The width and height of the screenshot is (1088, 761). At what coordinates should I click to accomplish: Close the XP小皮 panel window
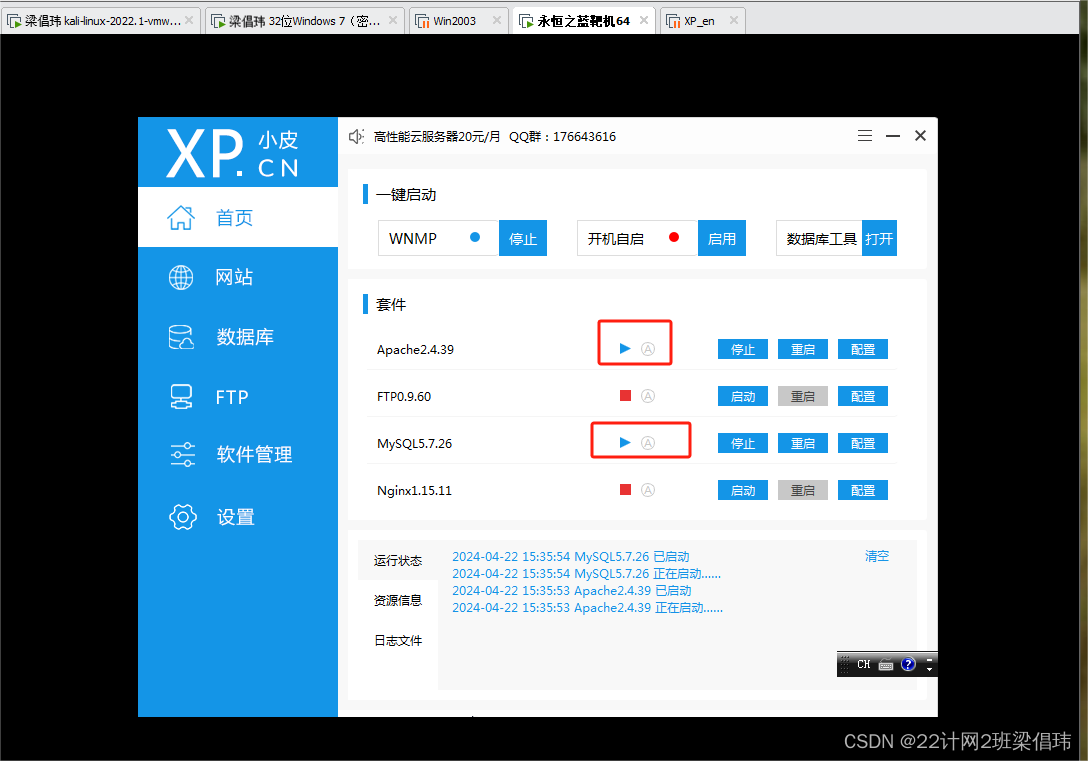pos(920,135)
